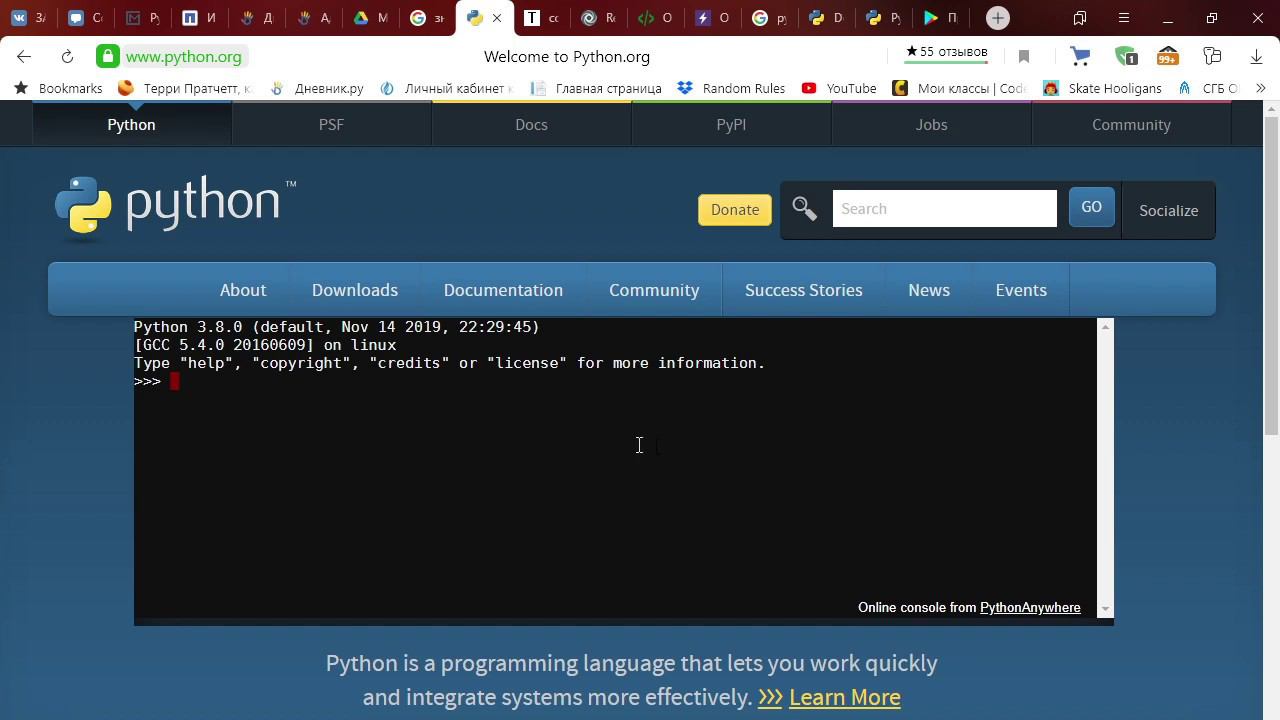The image size is (1280, 720).
Task: Open the Терри Пратчетт bookmark
Action: [x=184, y=88]
